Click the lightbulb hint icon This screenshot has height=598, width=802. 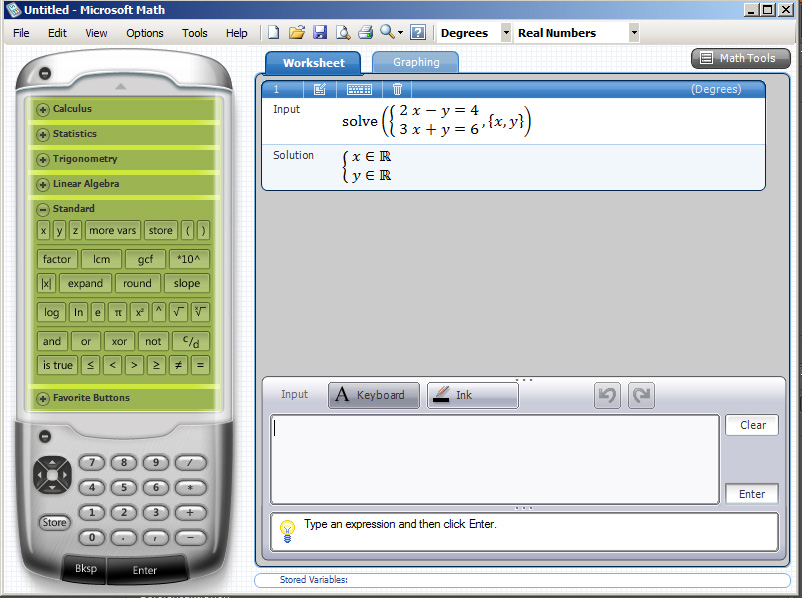(x=287, y=531)
